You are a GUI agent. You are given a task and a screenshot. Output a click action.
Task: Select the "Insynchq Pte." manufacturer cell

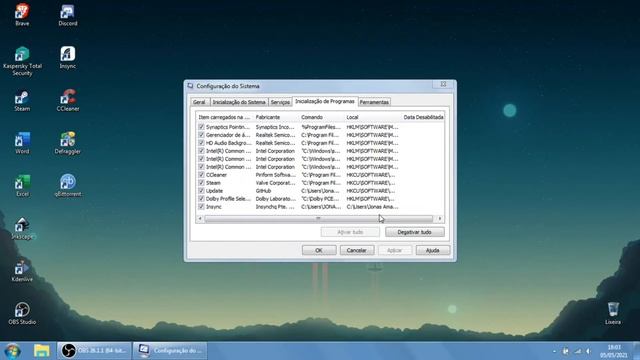(276, 207)
